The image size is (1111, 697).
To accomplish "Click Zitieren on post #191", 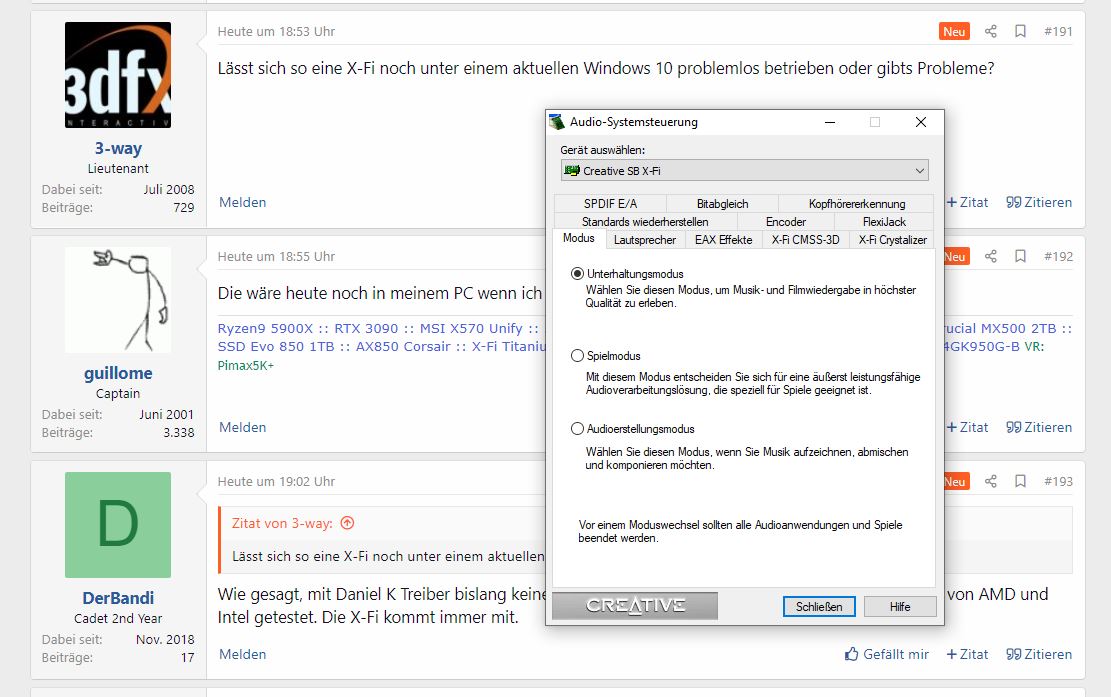I will [1039, 203].
